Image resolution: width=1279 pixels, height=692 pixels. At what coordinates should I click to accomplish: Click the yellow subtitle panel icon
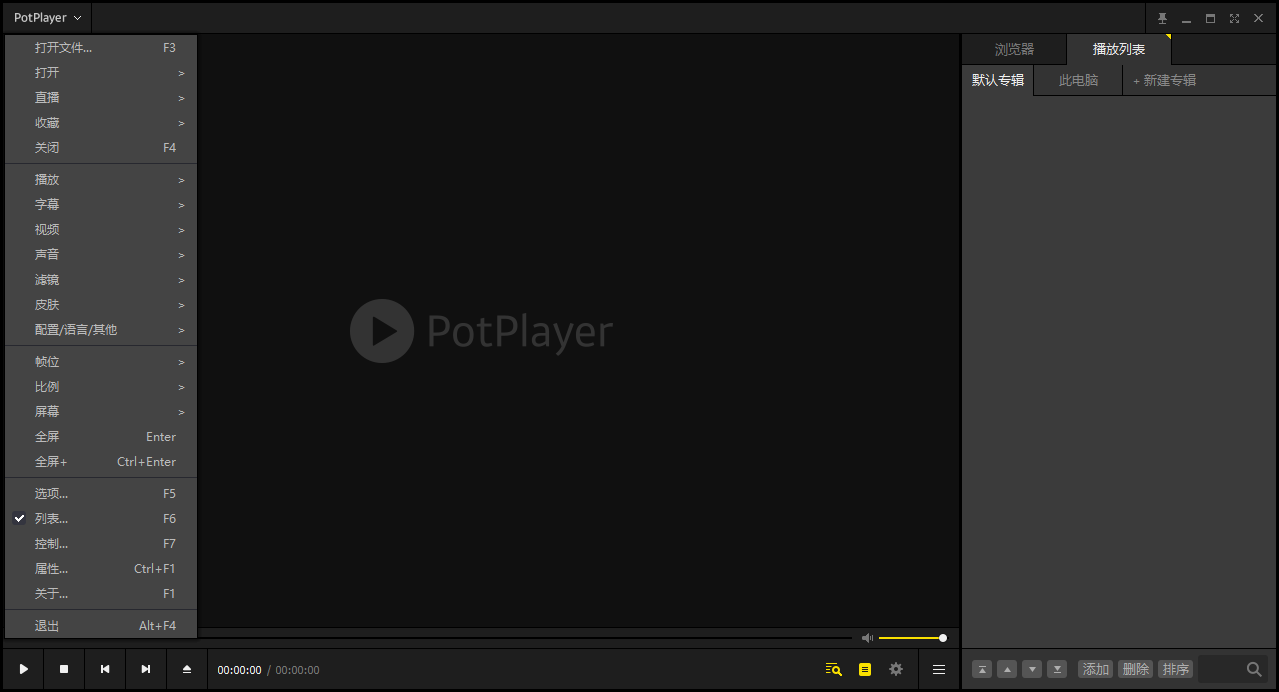pos(864,669)
